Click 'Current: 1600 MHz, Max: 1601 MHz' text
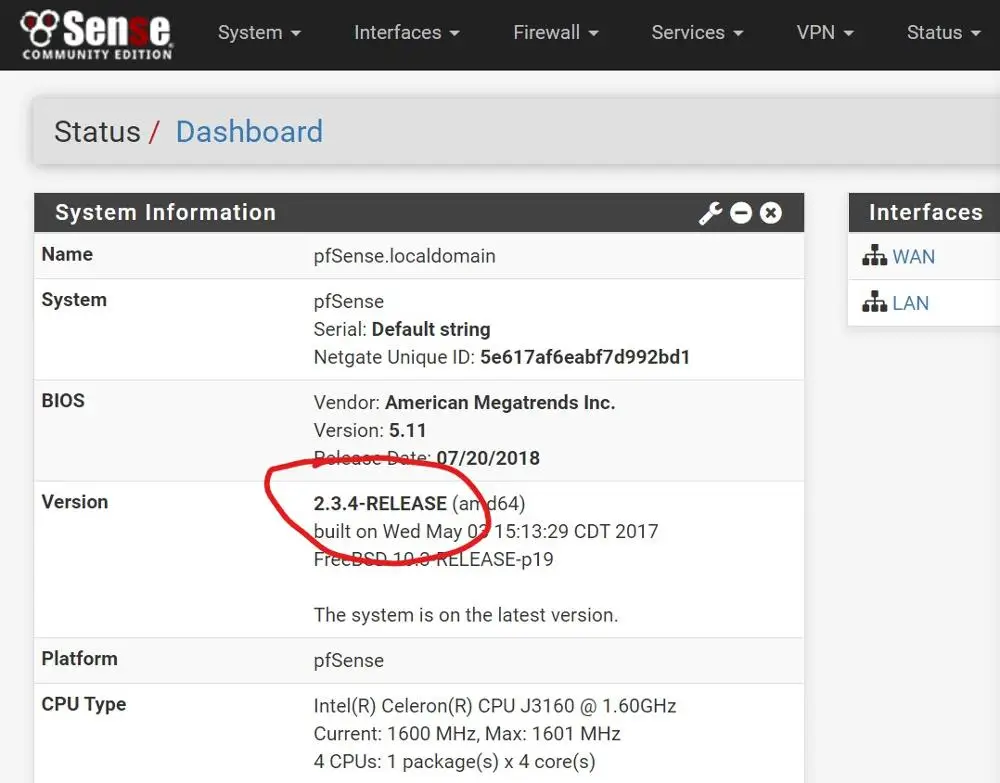This screenshot has width=1000, height=783. (467, 734)
